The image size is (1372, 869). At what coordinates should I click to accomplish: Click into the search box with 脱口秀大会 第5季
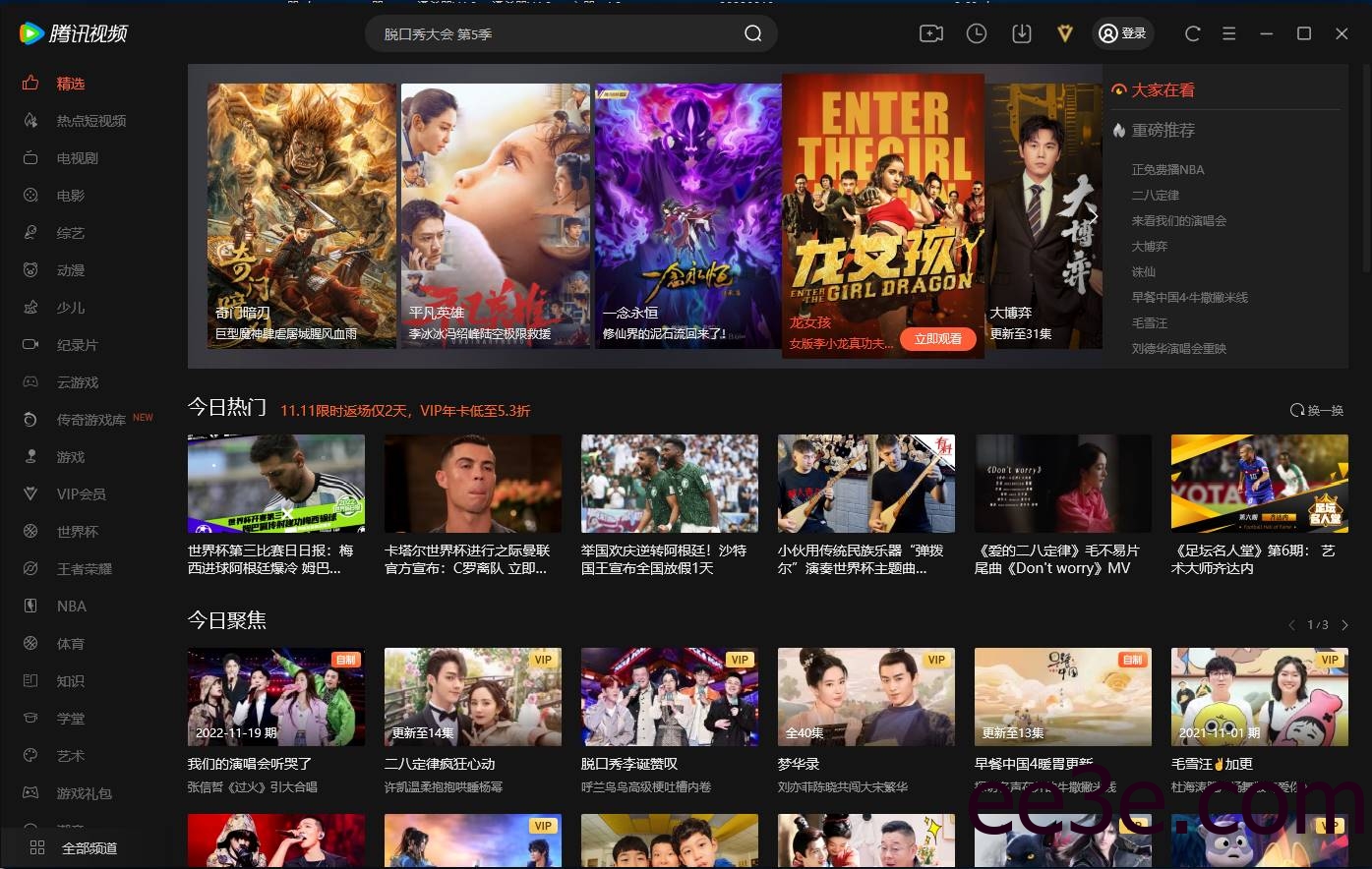[x=551, y=34]
